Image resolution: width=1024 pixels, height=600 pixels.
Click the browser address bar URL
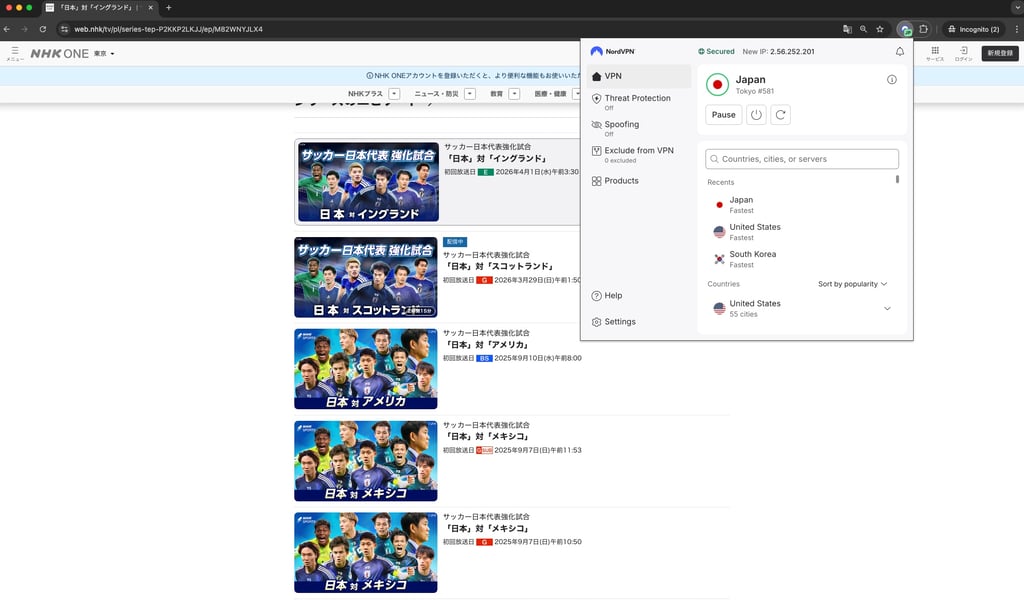pos(168,29)
